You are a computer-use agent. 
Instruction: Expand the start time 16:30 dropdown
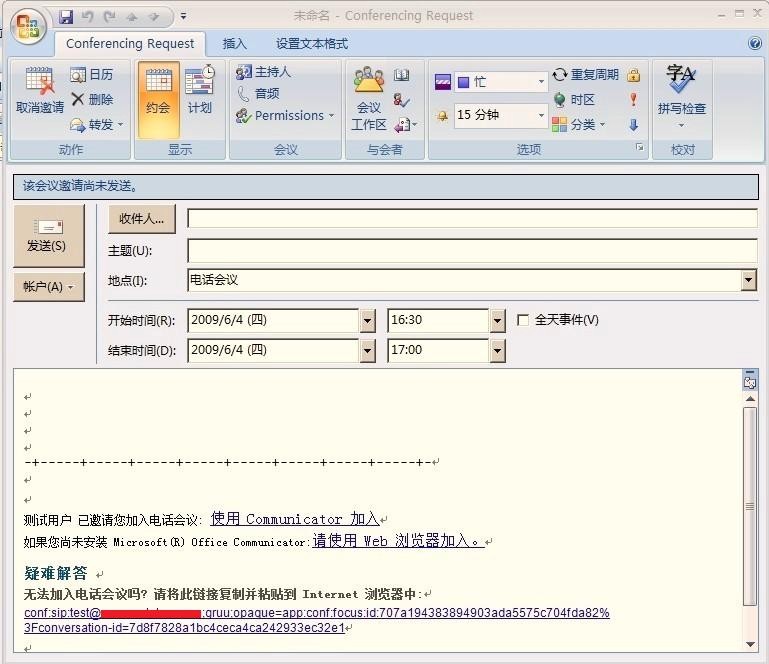pos(497,320)
